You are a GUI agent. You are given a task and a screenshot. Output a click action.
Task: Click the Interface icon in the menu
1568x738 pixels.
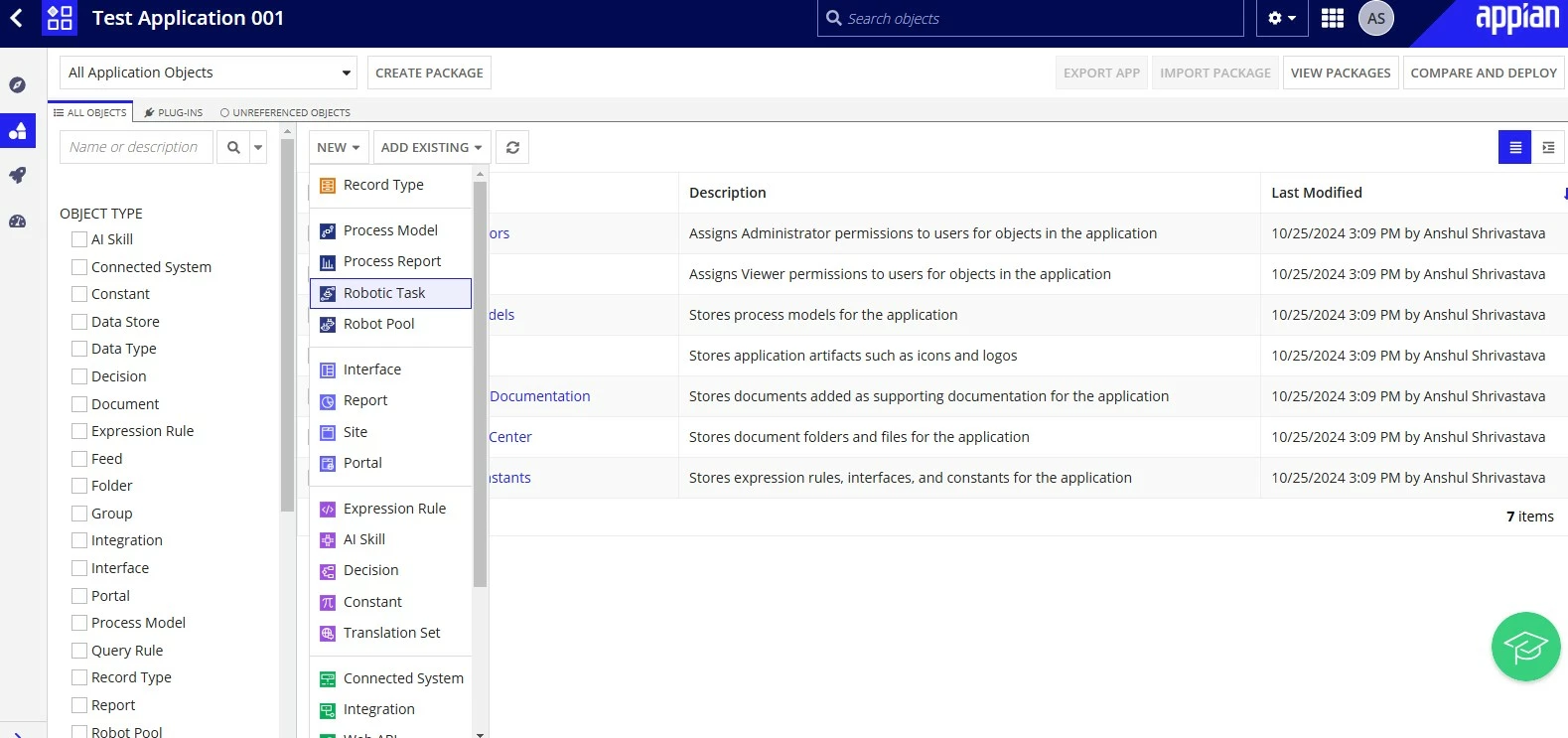tap(328, 370)
